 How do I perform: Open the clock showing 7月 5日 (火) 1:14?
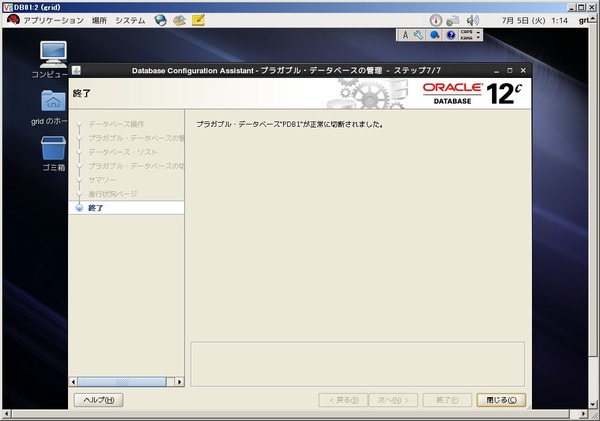click(535, 21)
